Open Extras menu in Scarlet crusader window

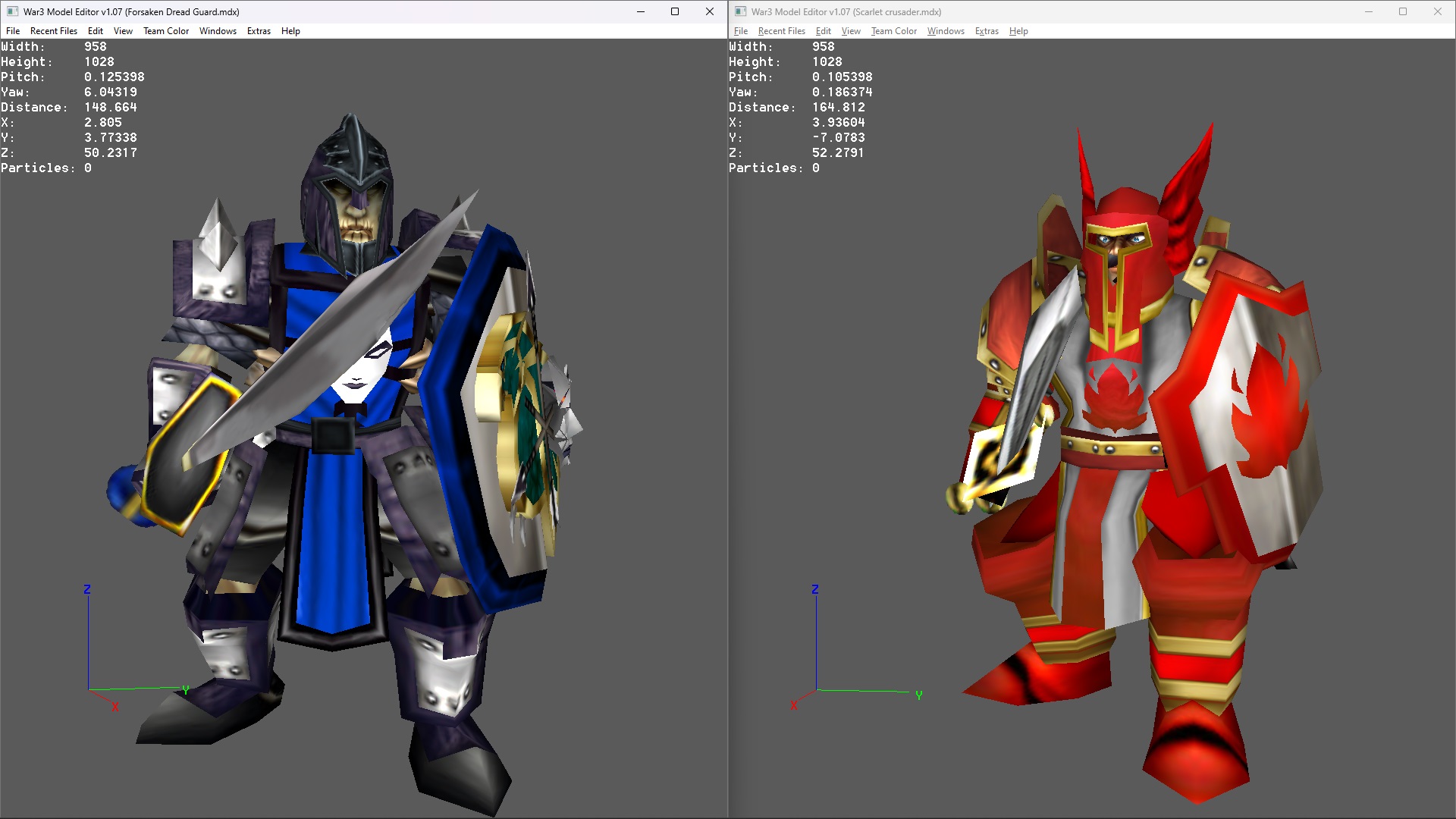pyautogui.click(x=987, y=31)
